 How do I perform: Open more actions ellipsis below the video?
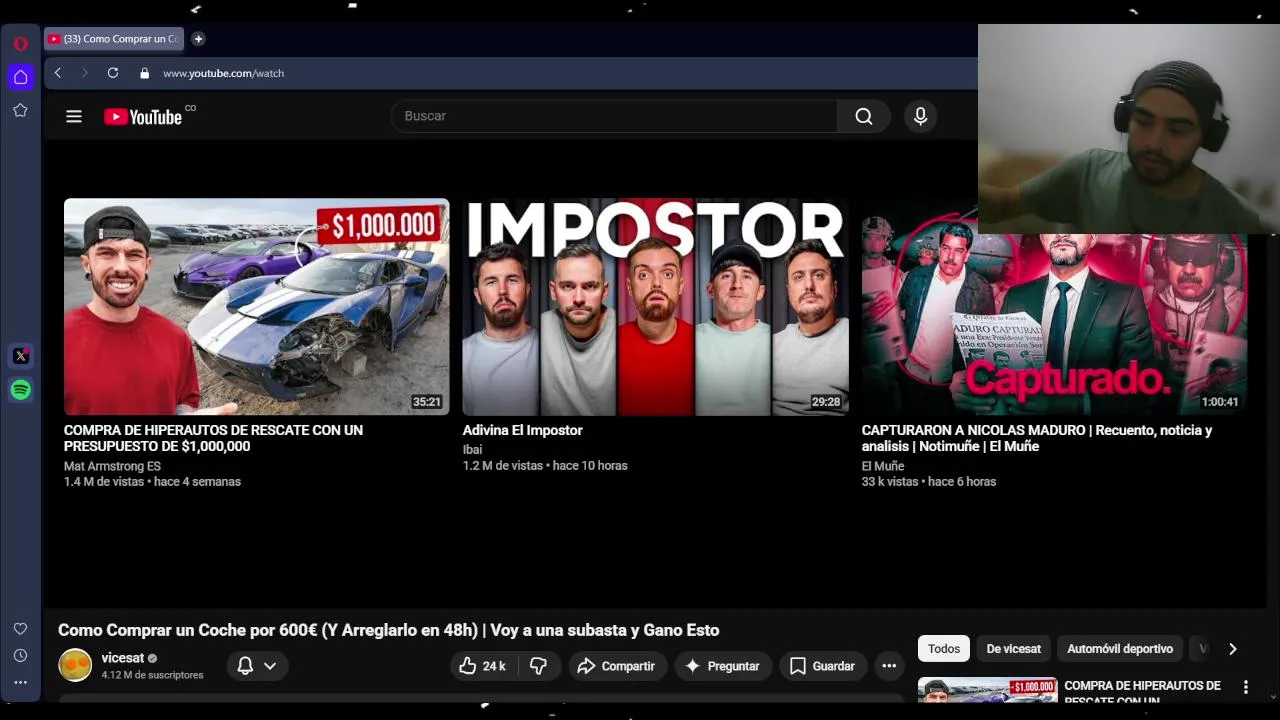(x=889, y=666)
